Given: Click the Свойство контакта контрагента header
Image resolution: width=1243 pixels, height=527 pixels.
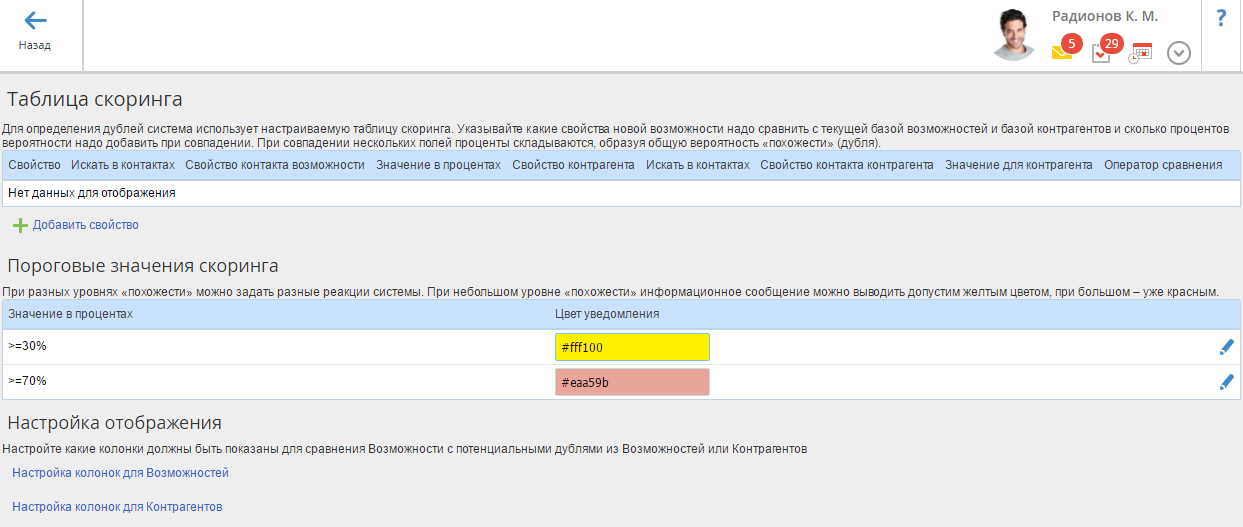Looking at the screenshot, I should point(847,164).
